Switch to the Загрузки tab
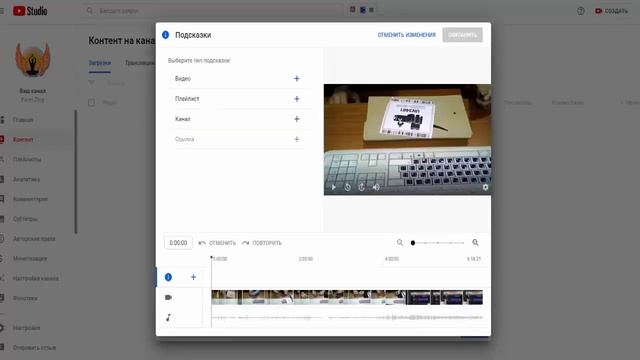The height and width of the screenshot is (360, 640). (100, 63)
